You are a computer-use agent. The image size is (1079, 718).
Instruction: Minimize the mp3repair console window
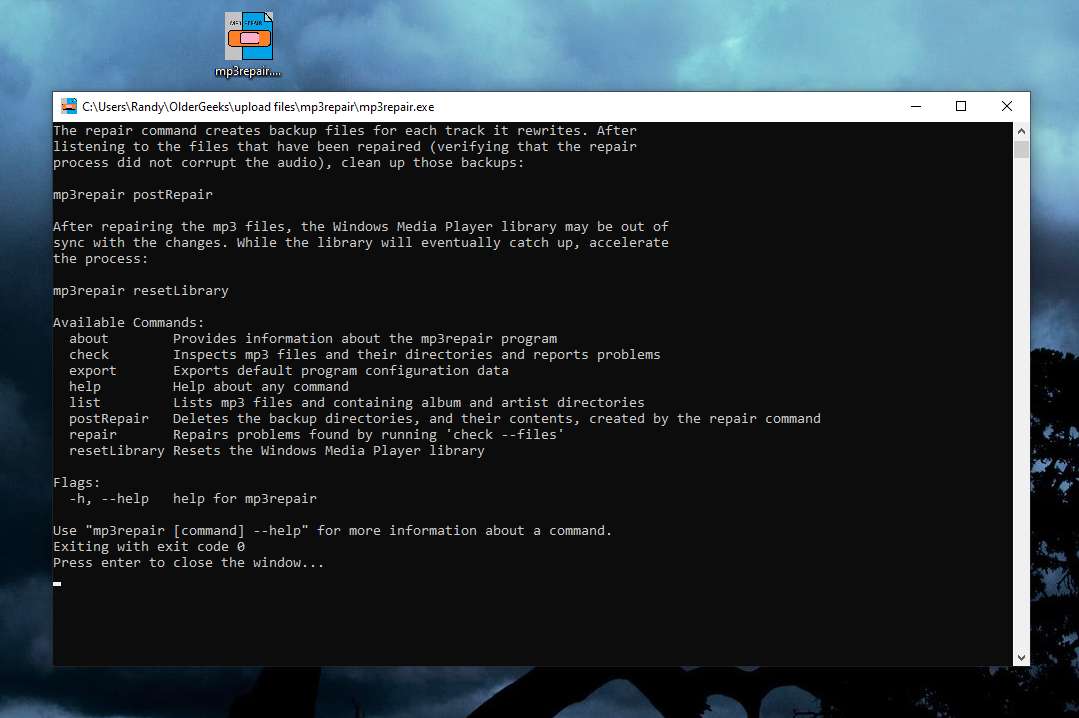(x=915, y=107)
